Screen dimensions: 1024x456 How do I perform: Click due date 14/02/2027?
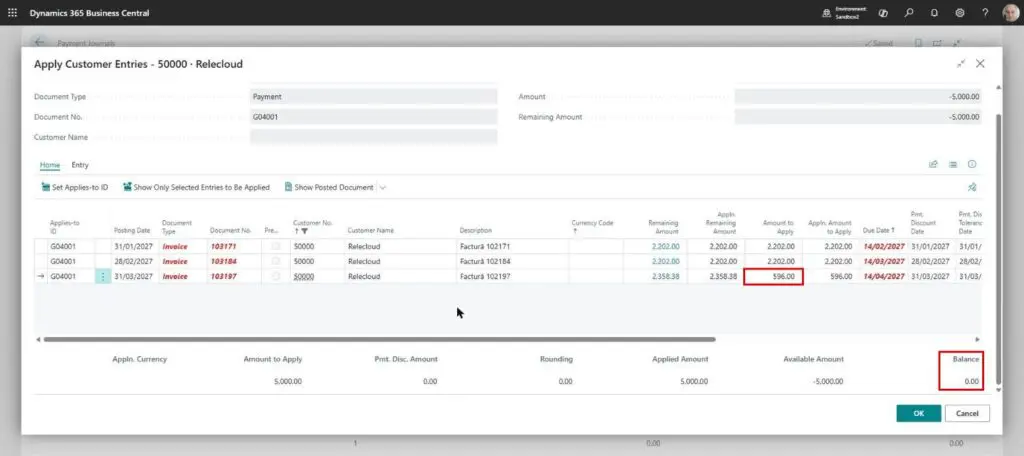[x=884, y=246]
